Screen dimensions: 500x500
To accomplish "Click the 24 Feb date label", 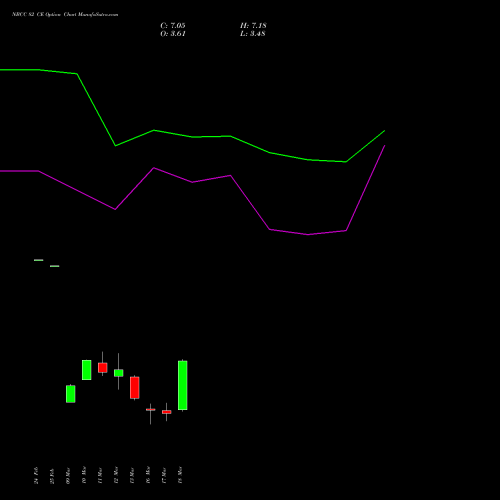I will pyautogui.click(x=36, y=475).
